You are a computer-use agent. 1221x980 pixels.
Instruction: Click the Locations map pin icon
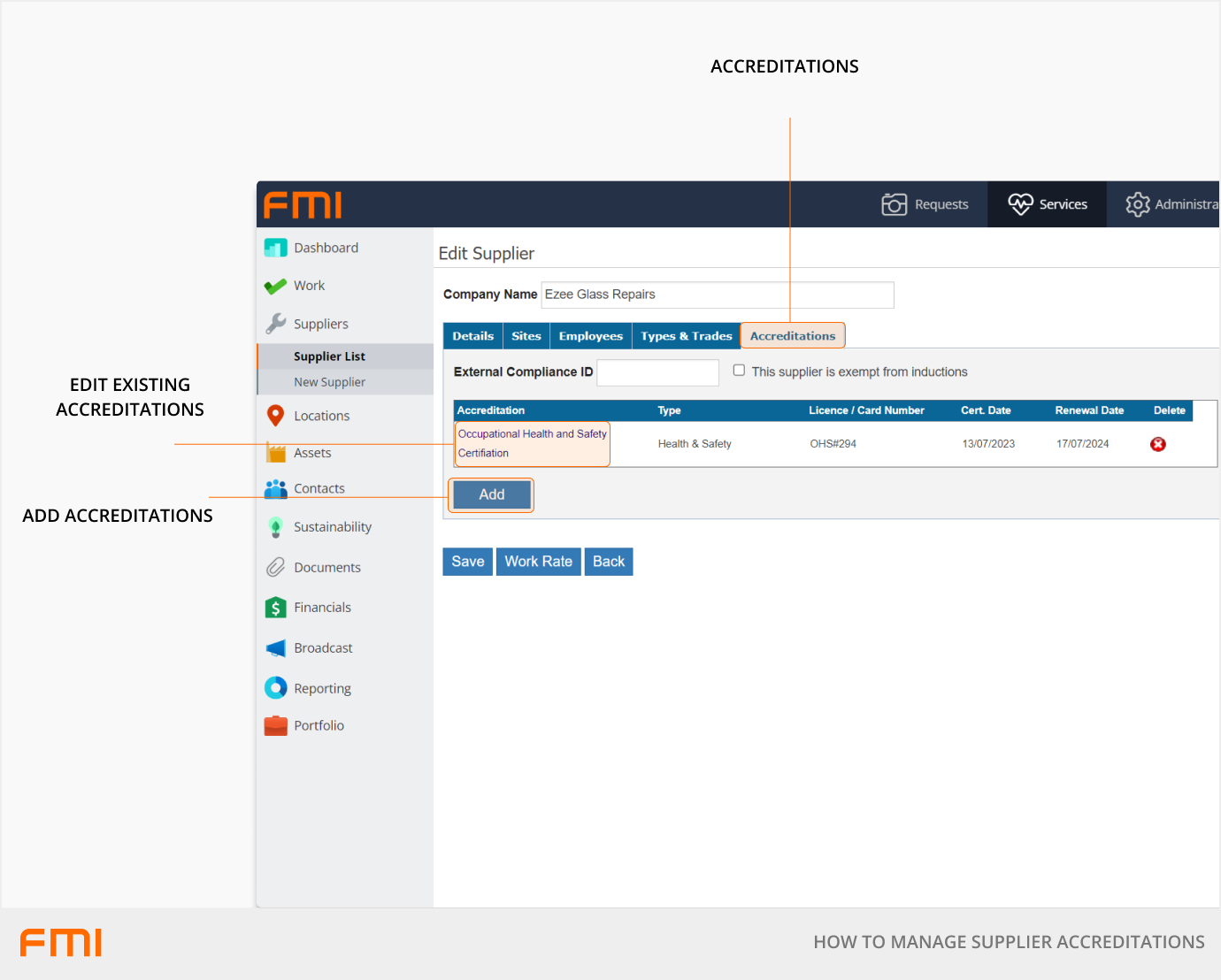pyautogui.click(x=276, y=416)
